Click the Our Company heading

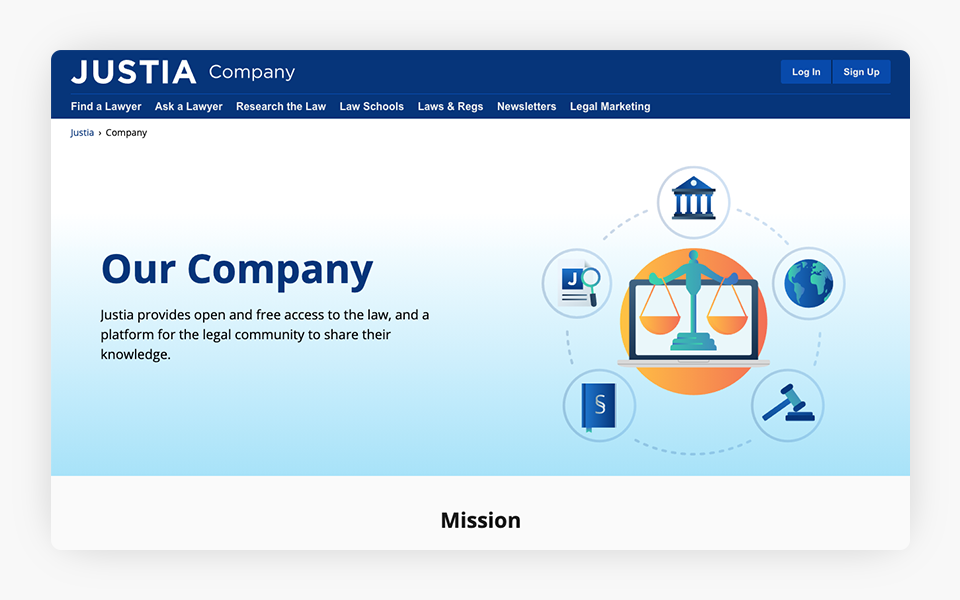pyautogui.click(x=237, y=269)
